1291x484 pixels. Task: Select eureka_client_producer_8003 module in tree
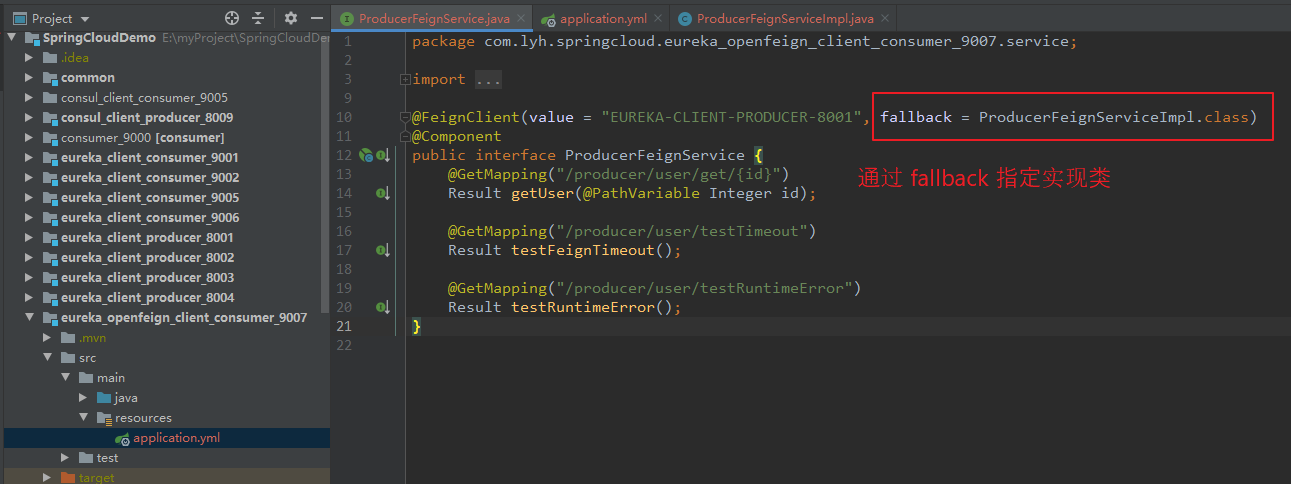coord(147,277)
